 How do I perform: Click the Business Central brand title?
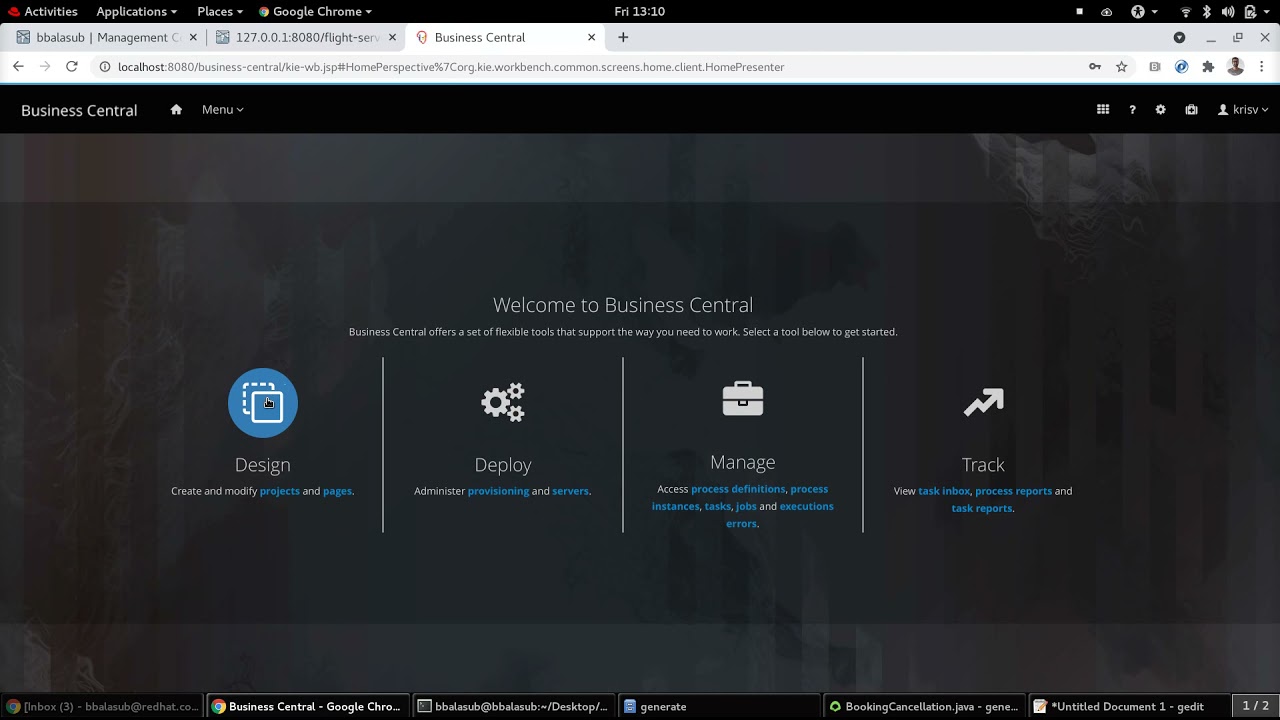[79, 110]
